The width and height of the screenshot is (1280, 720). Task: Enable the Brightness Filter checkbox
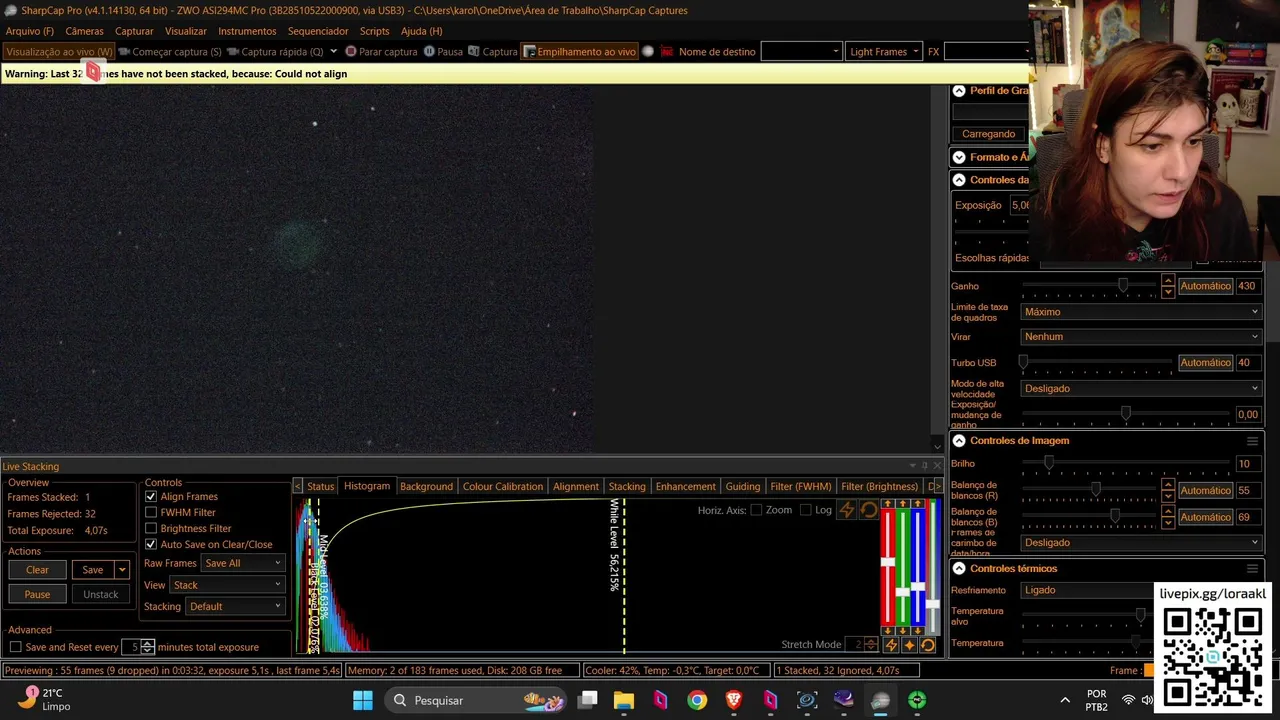pyautogui.click(x=151, y=529)
